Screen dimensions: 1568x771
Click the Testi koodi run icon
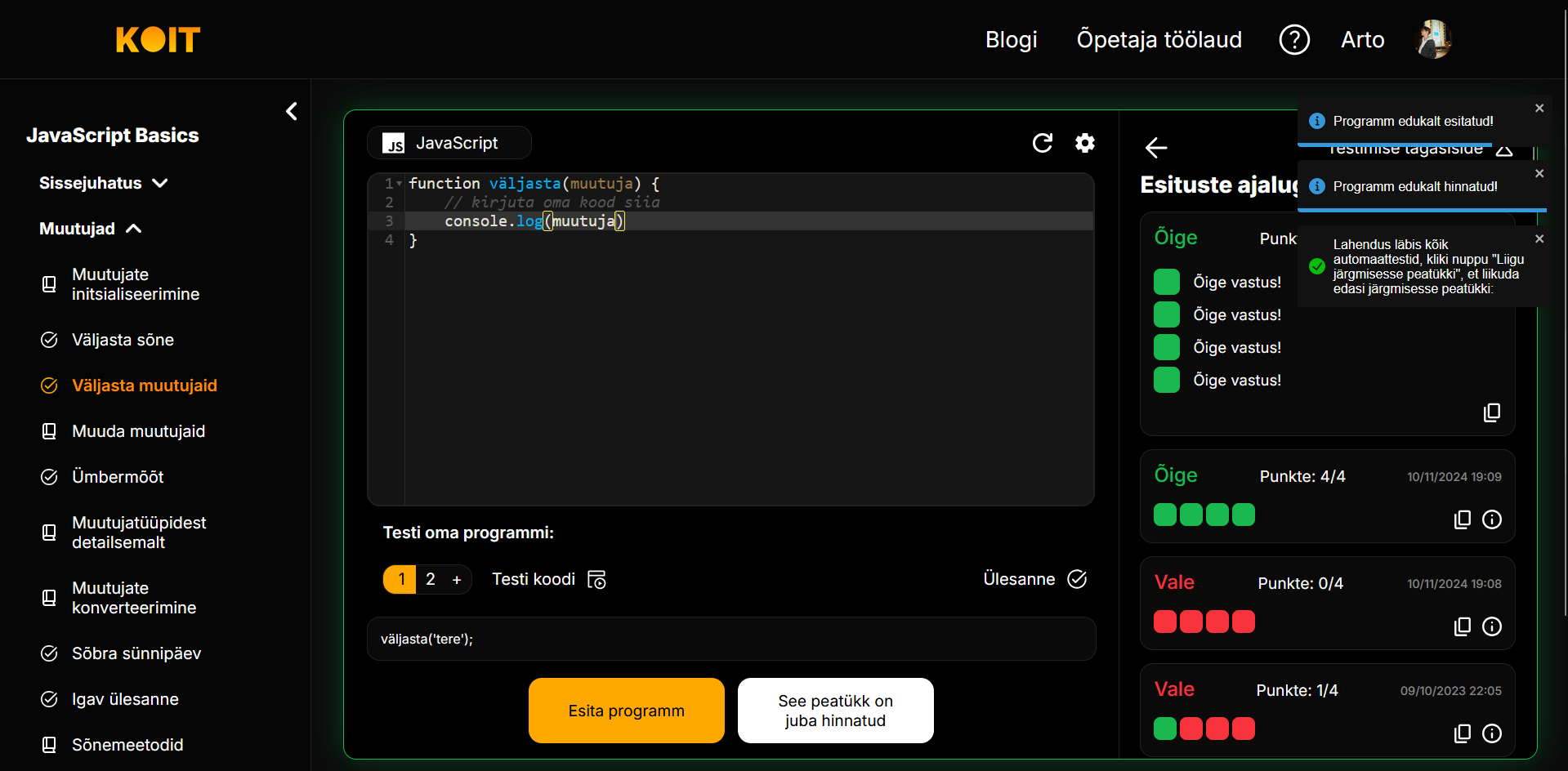pos(596,580)
